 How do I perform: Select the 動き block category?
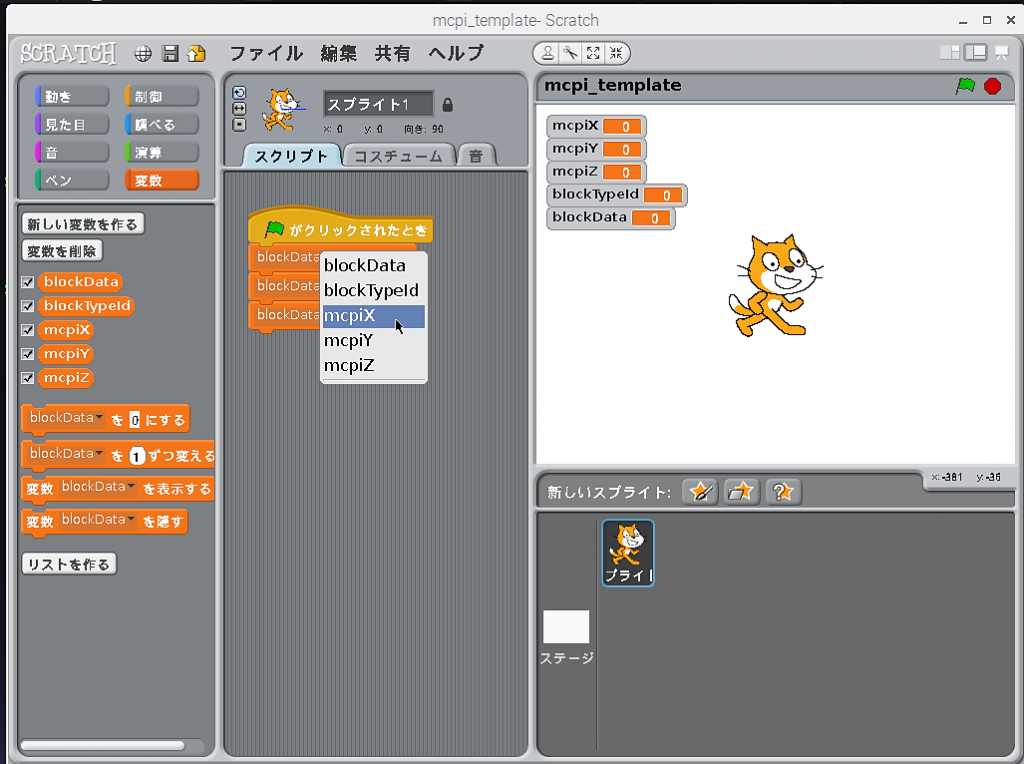click(x=72, y=97)
